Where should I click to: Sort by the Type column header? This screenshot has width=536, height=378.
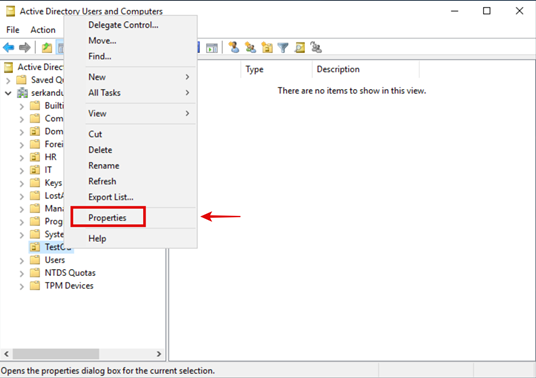[x=276, y=69]
